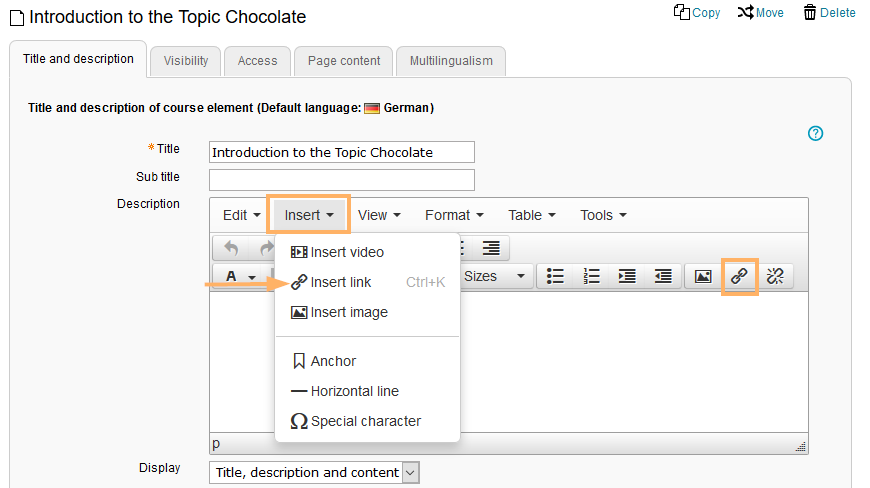This screenshot has height=488, width=870.
Task: Expand the font Sizes dropdown
Action: point(495,276)
